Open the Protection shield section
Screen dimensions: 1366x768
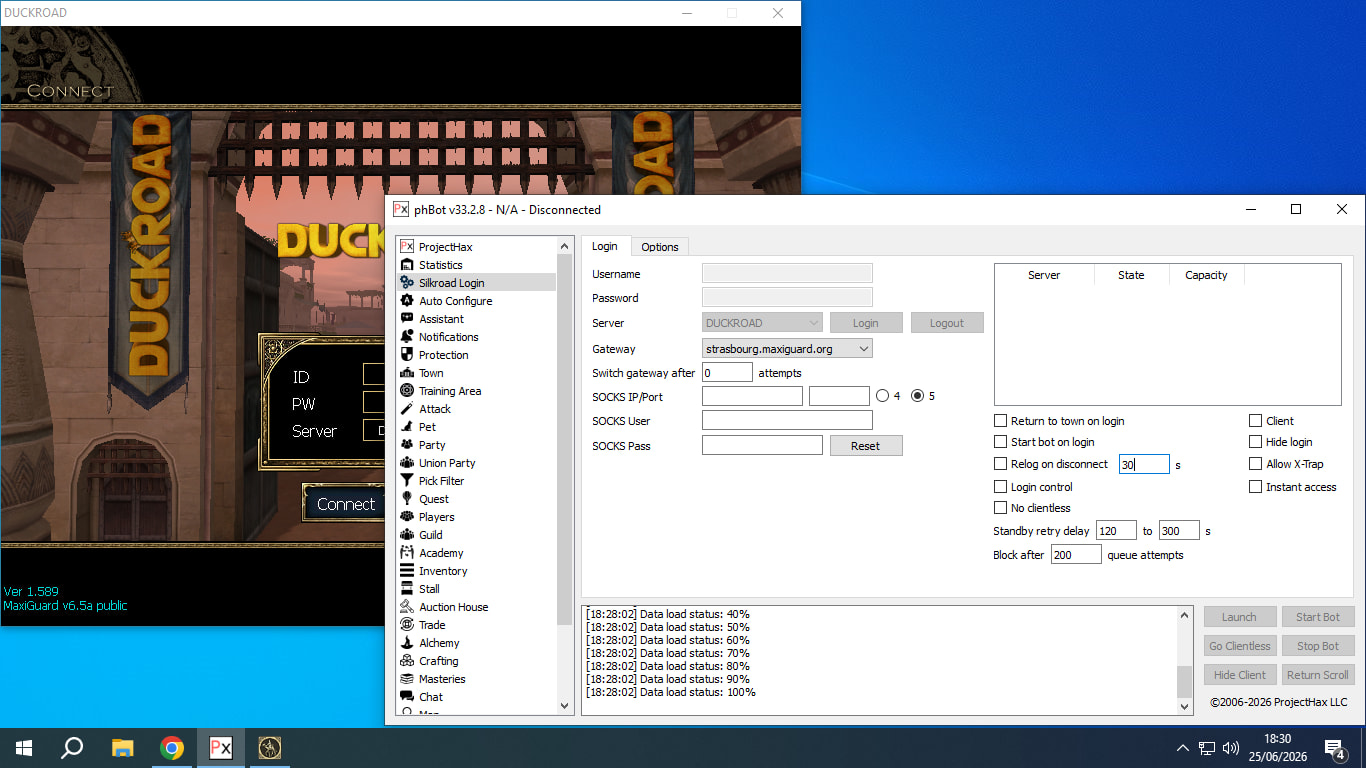point(443,355)
